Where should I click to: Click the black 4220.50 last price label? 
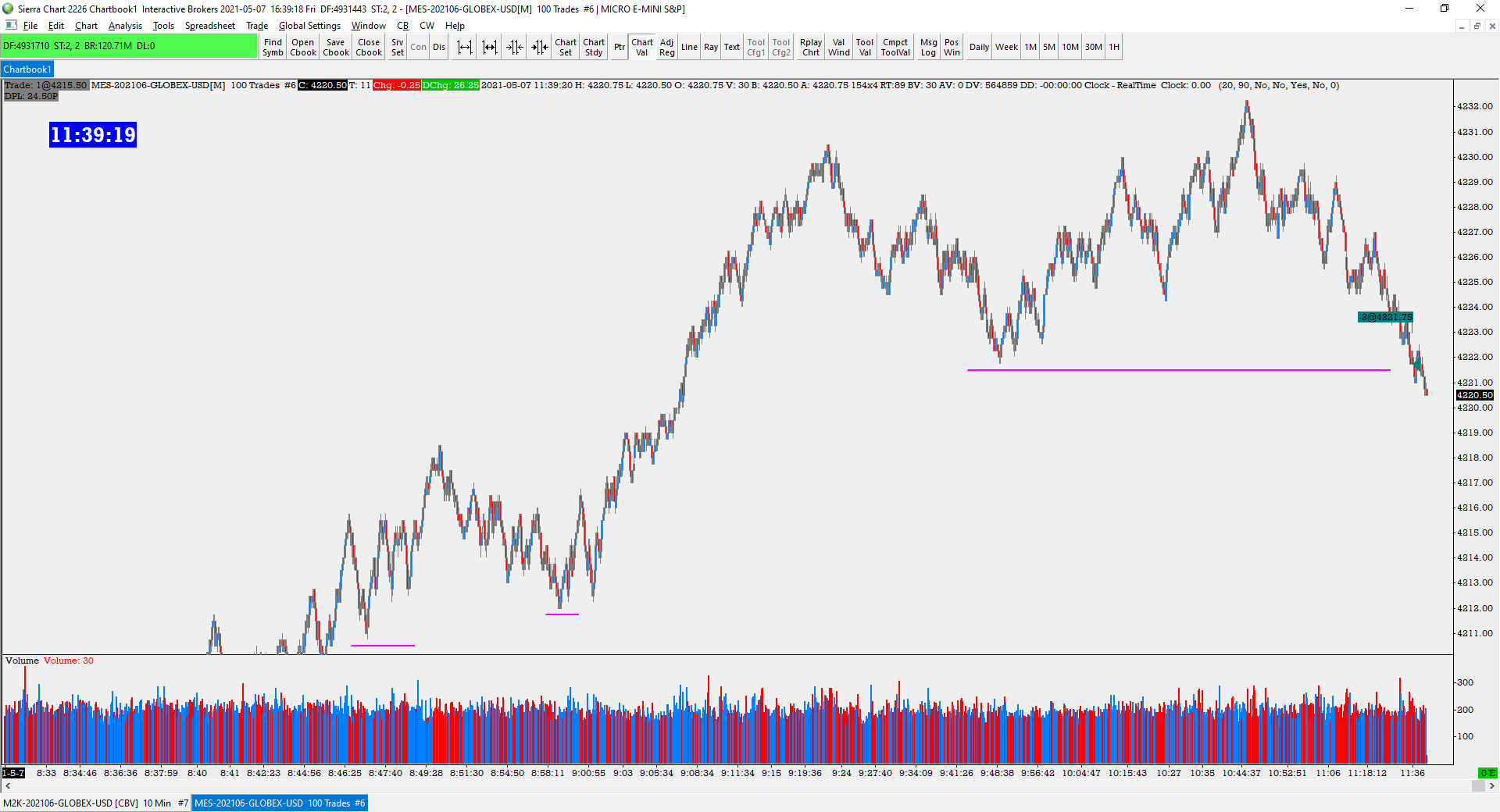[1474, 395]
